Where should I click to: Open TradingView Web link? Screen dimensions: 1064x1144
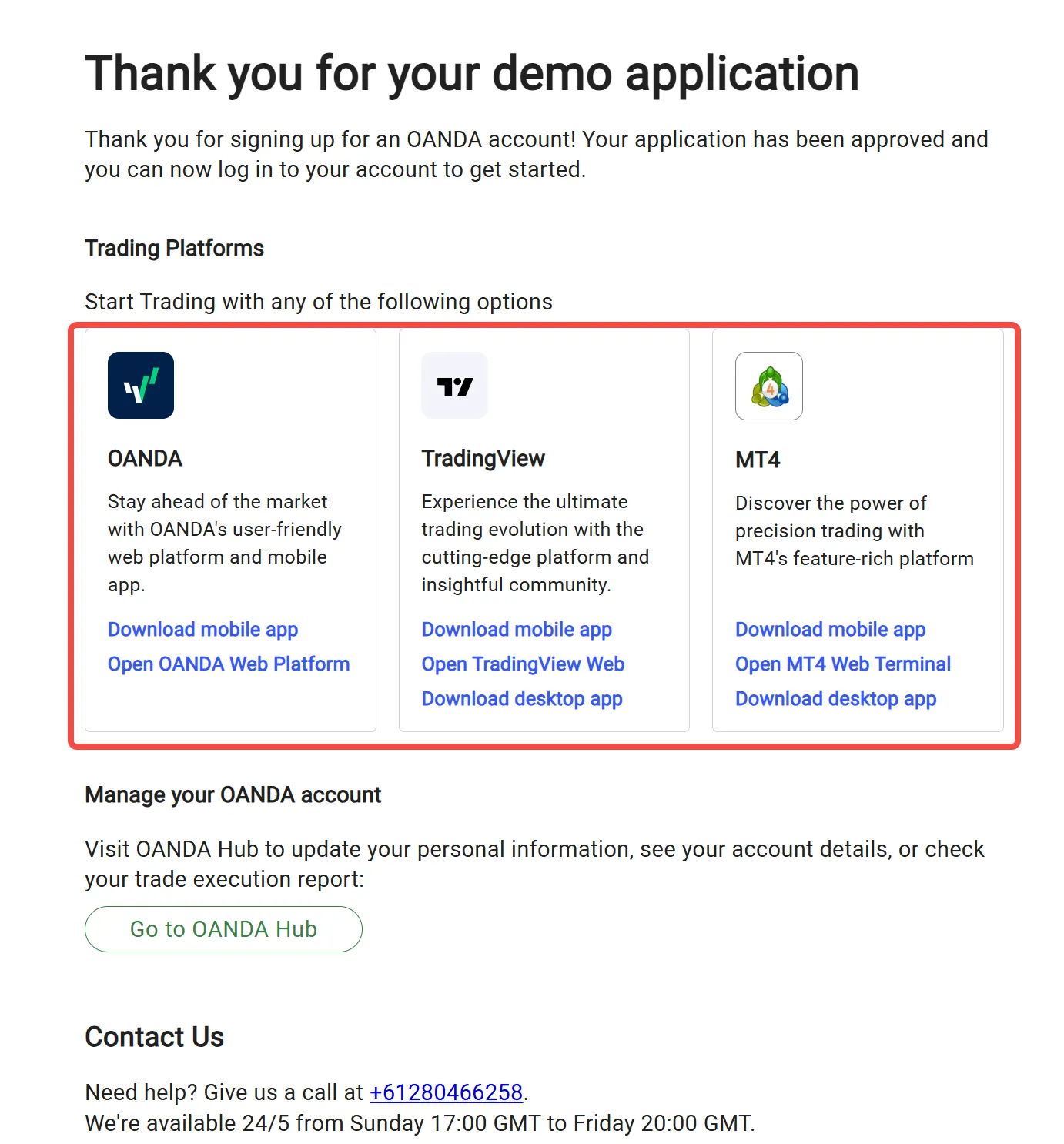(523, 664)
